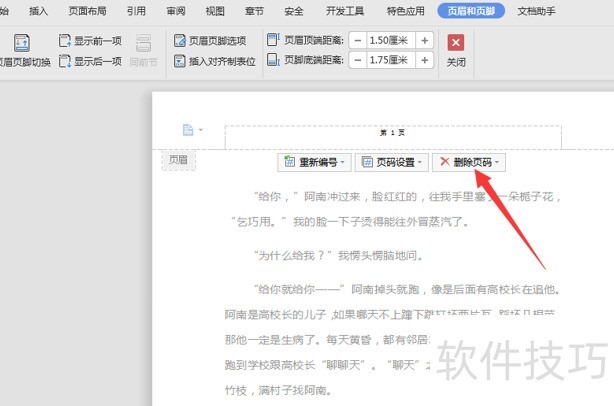Open the 章节 tab
Viewport: 614px width, 406px height.
coord(254,11)
